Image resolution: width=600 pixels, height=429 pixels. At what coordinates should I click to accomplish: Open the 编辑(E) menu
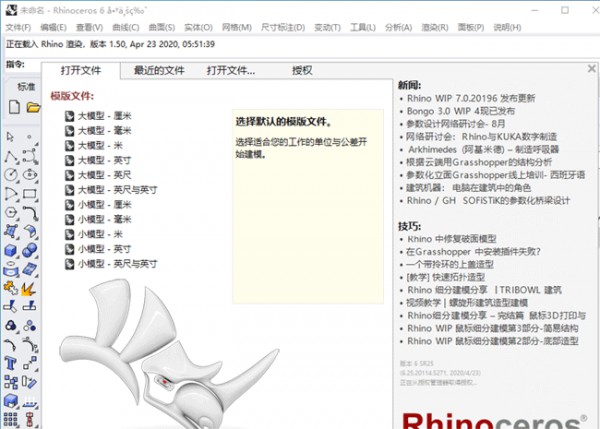coord(54,28)
